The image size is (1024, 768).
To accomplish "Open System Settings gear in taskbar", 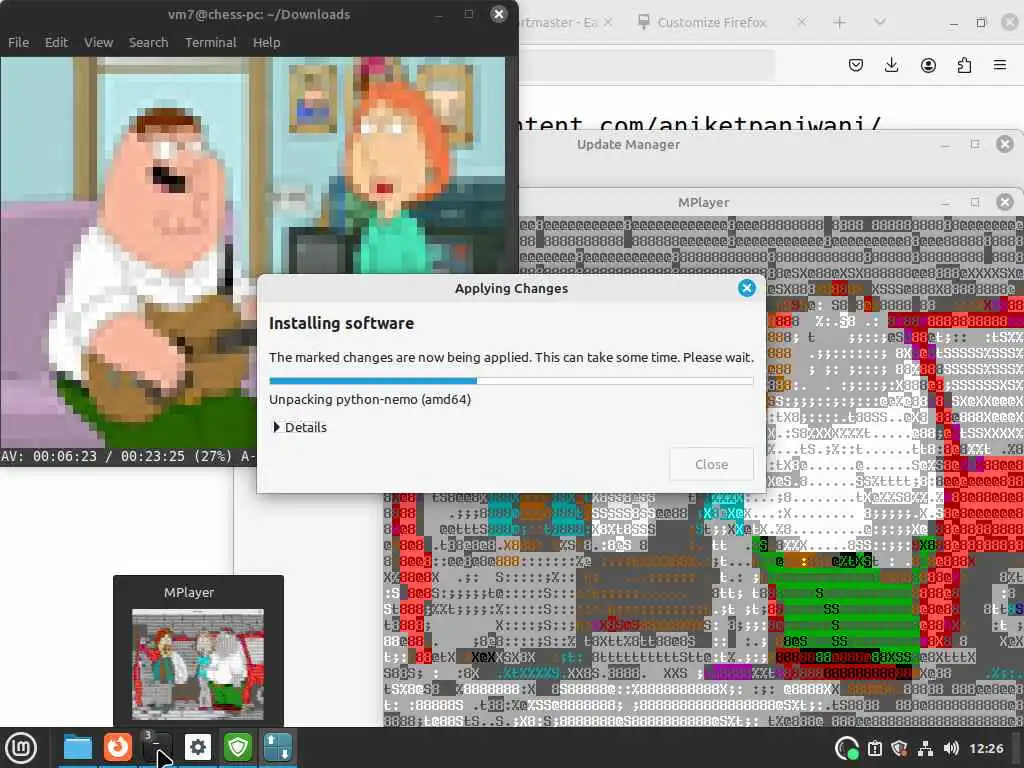I will click(198, 747).
